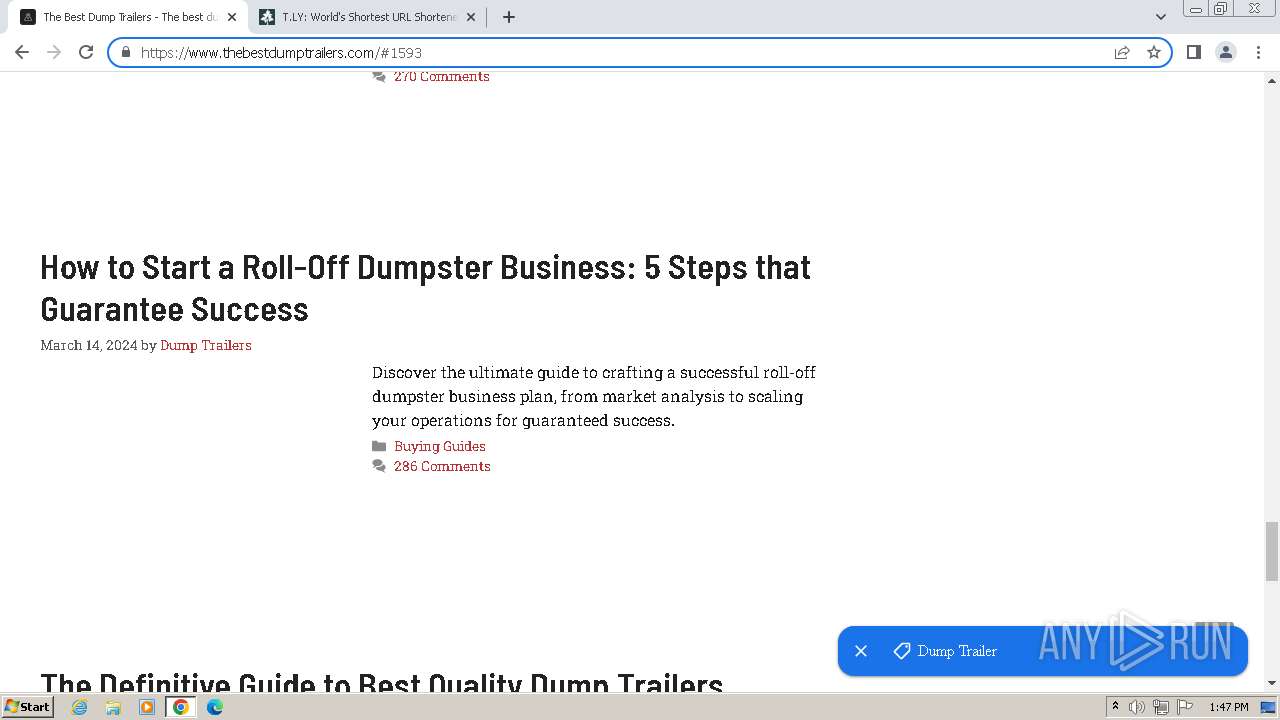Open the Action Center flag icon

click(x=1185, y=707)
